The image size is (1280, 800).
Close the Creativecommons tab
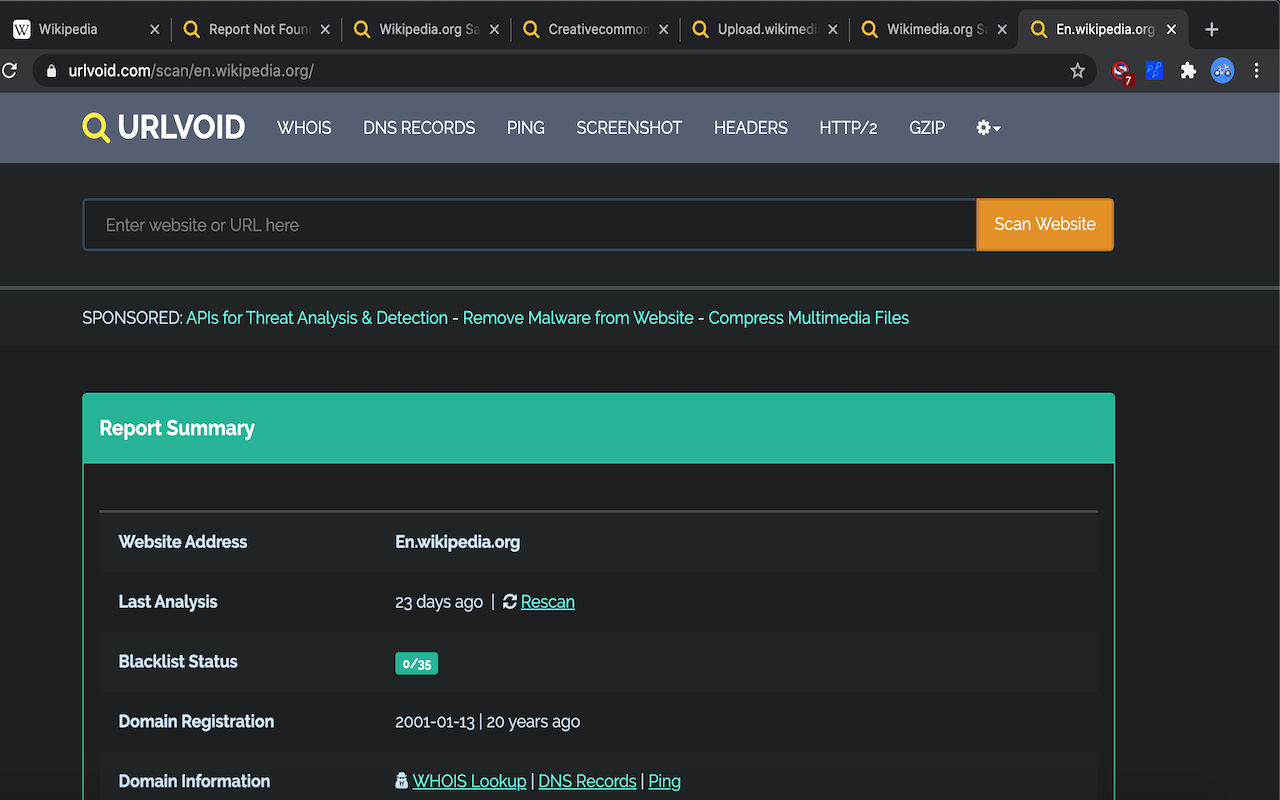coord(663,30)
